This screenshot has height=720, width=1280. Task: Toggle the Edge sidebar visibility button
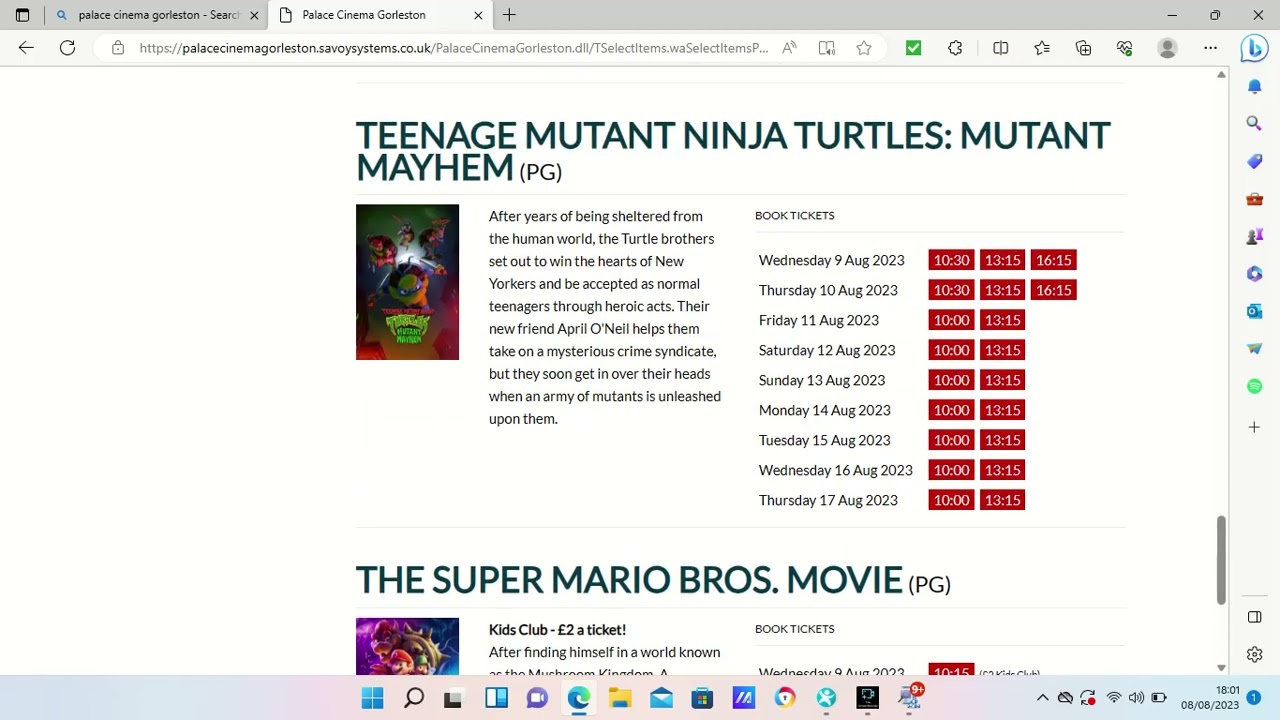(x=1254, y=617)
